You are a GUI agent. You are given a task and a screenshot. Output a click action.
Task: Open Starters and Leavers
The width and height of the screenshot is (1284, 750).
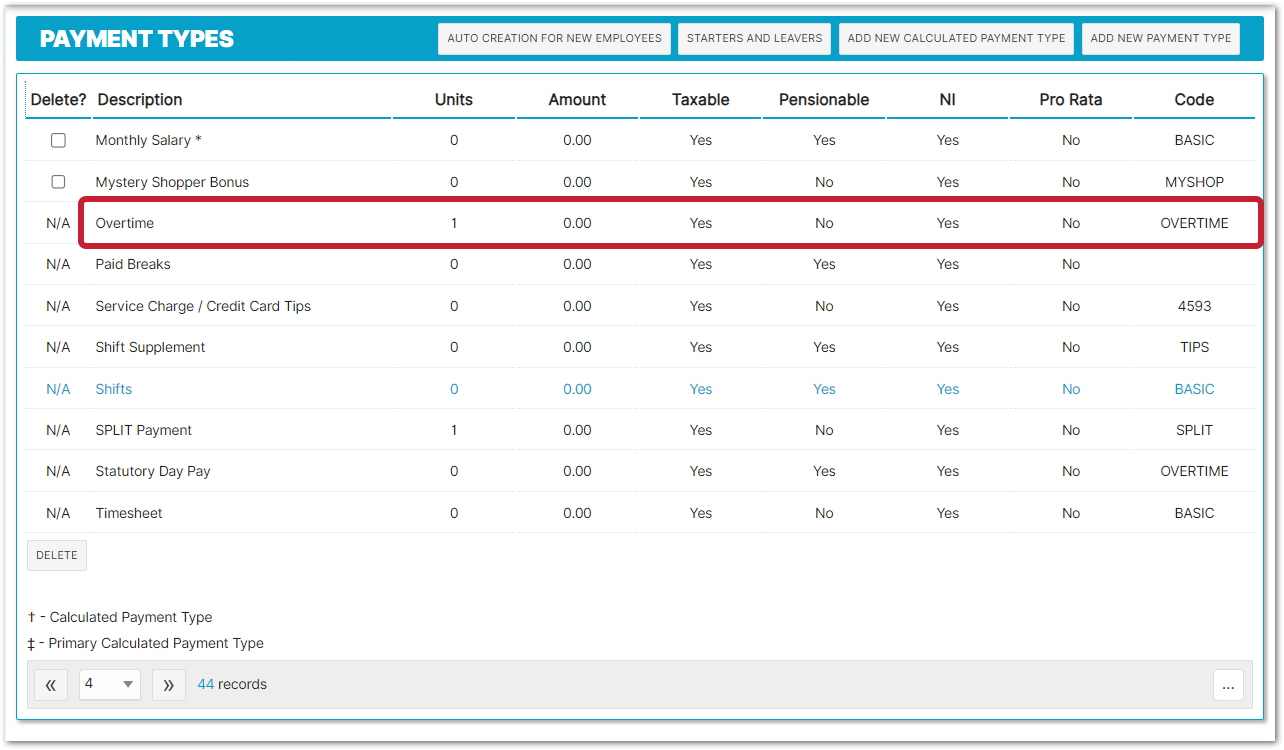pyautogui.click(x=754, y=39)
